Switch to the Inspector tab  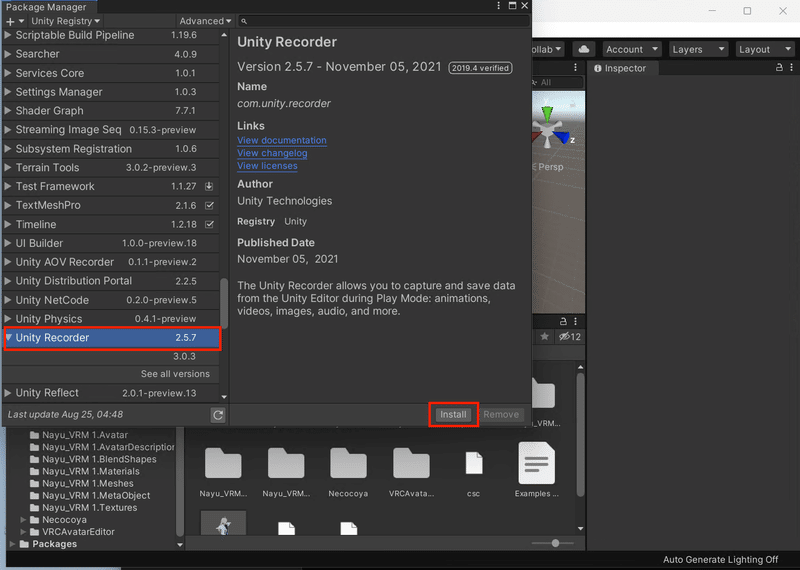click(x=620, y=68)
